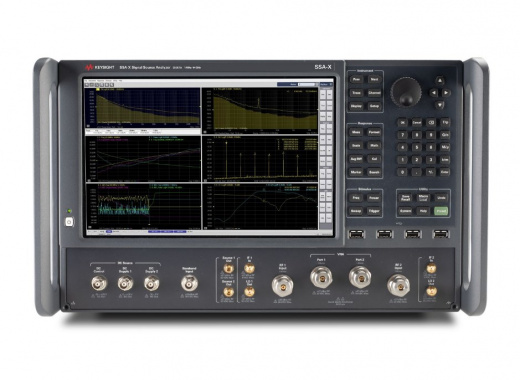Image resolution: width=520 pixels, height=380 pixels.
Task: Tap digit 2 on the keypad
Action: 417,160
